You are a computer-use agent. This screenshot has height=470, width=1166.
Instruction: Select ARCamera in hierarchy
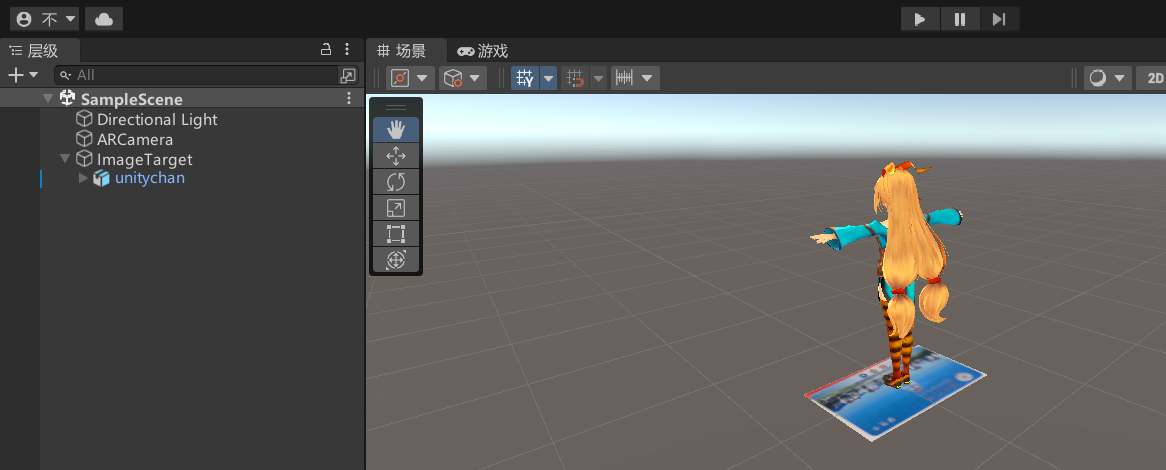click(x=135, y=139)
